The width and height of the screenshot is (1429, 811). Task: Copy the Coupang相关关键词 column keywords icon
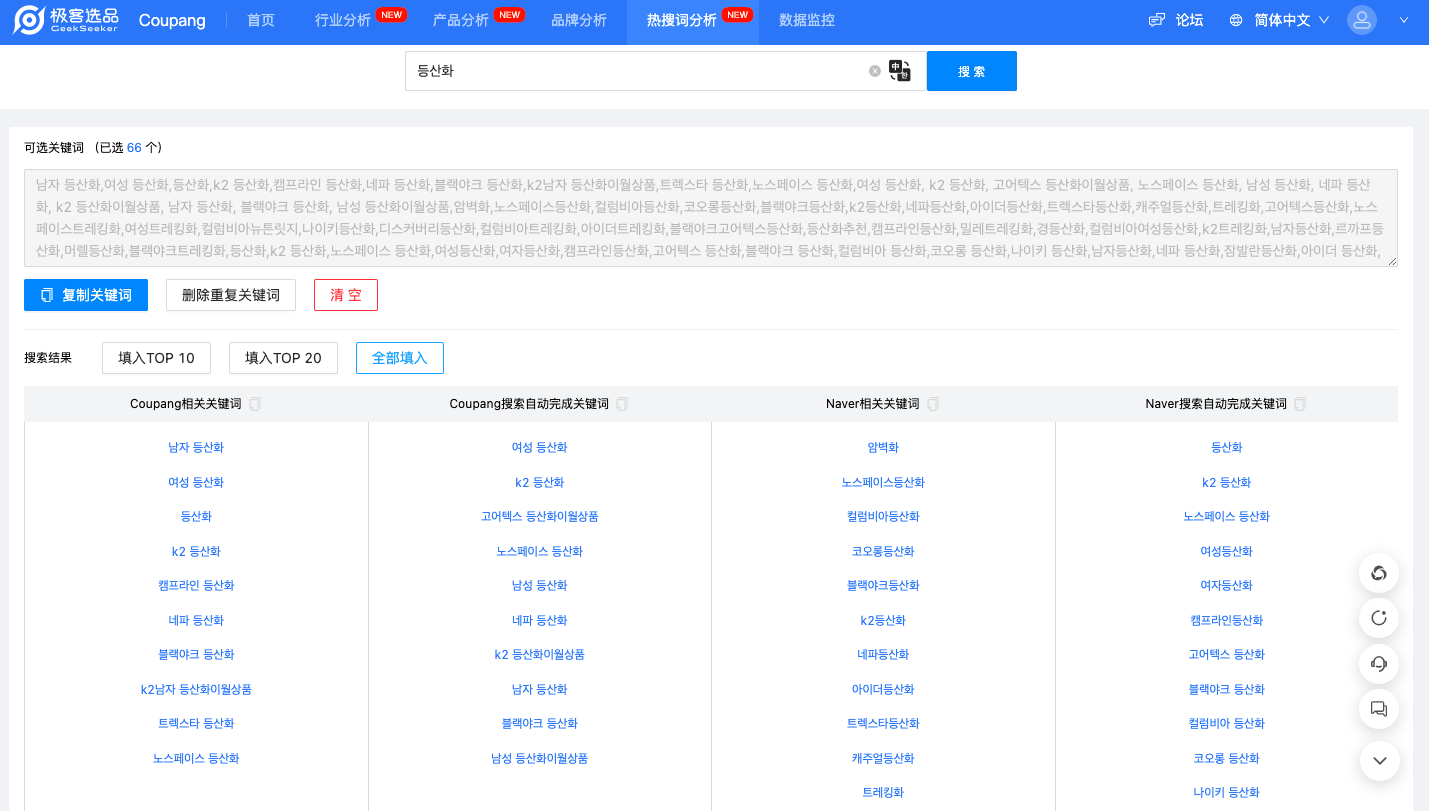point(255,404)
